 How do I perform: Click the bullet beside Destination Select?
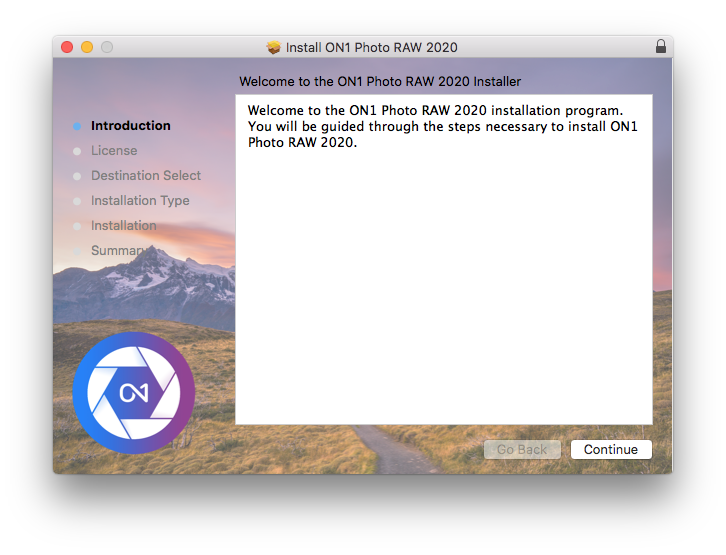(x=77, y=176)
